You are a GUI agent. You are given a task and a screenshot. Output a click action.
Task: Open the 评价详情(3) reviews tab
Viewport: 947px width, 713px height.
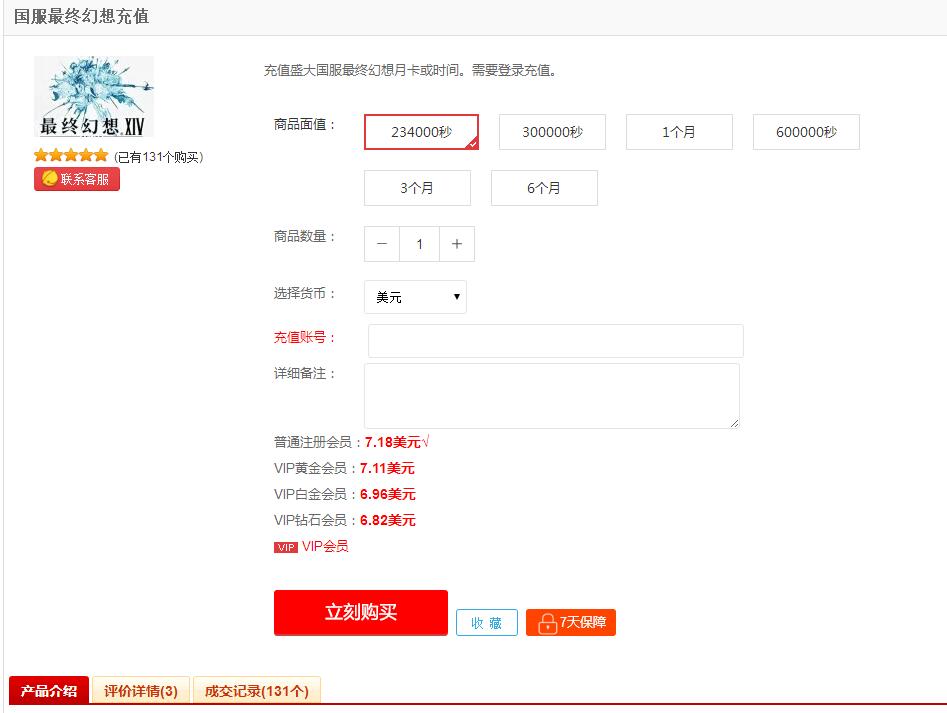[141, 690]
